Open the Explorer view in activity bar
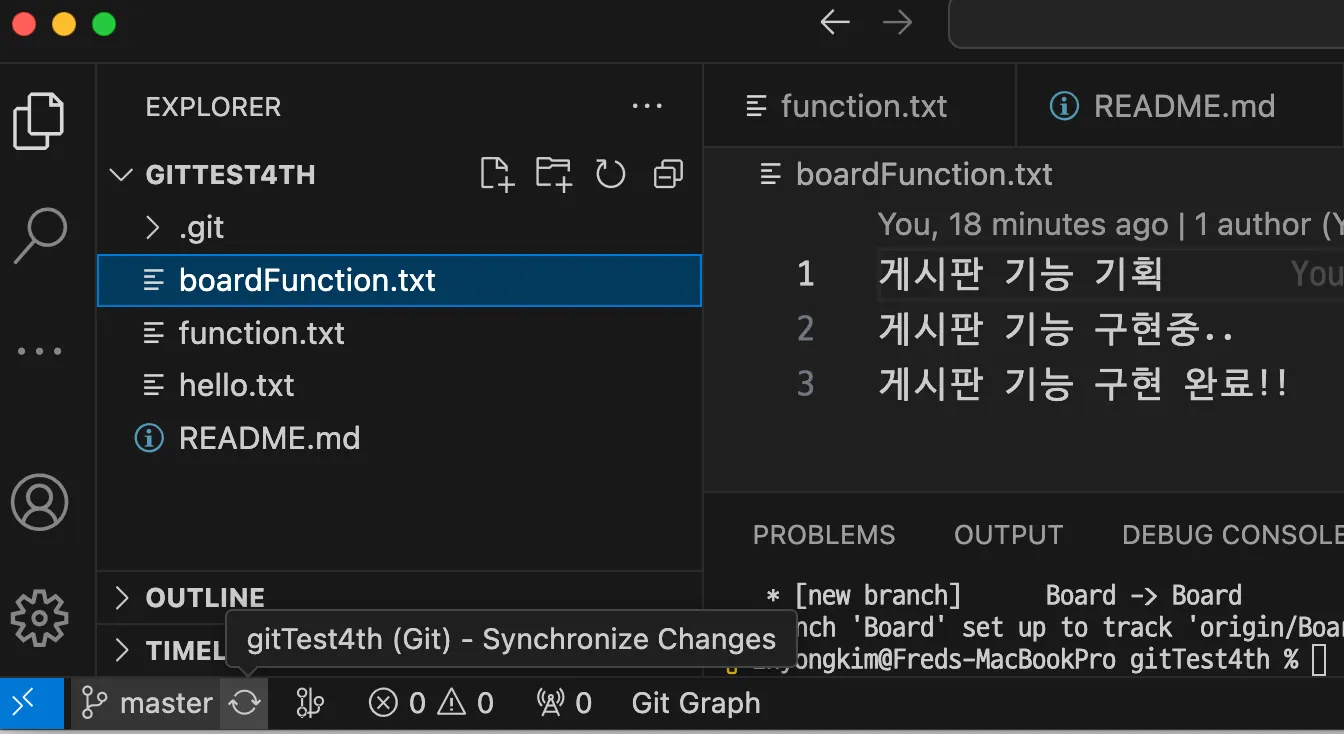This screenshot has width=1344, height=734. coord(40,120)
